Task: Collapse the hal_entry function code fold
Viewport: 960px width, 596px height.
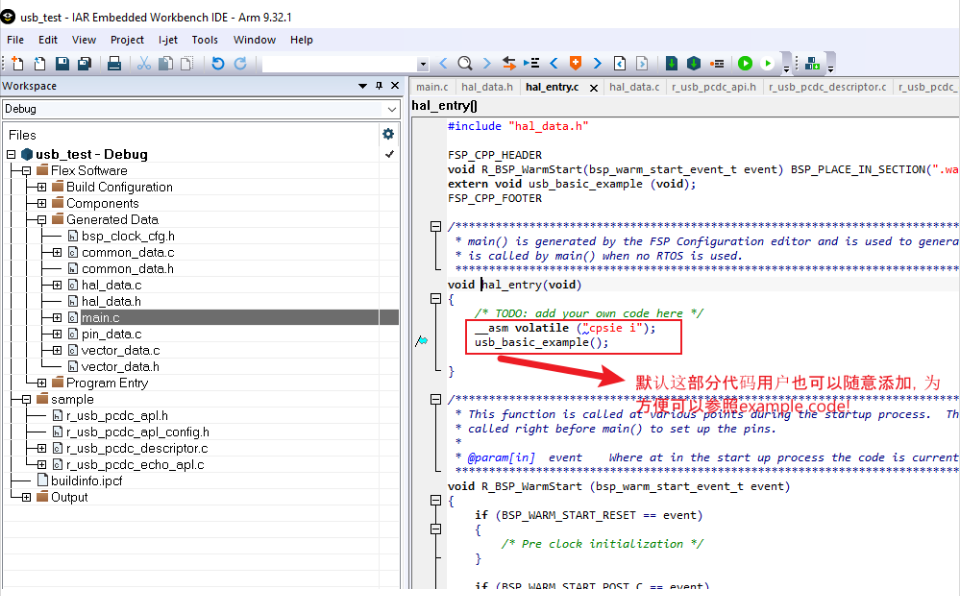Action: (436, 298)
